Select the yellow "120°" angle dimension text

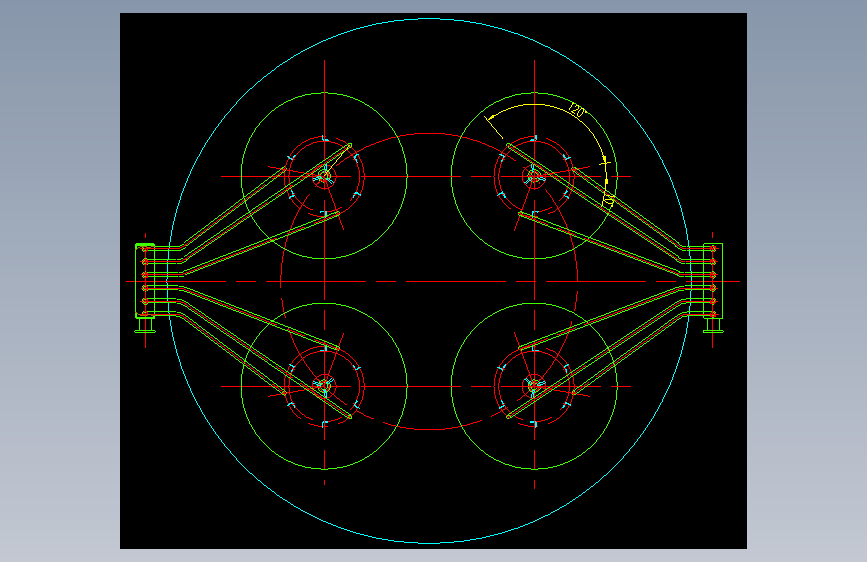(x=577, y=111)
